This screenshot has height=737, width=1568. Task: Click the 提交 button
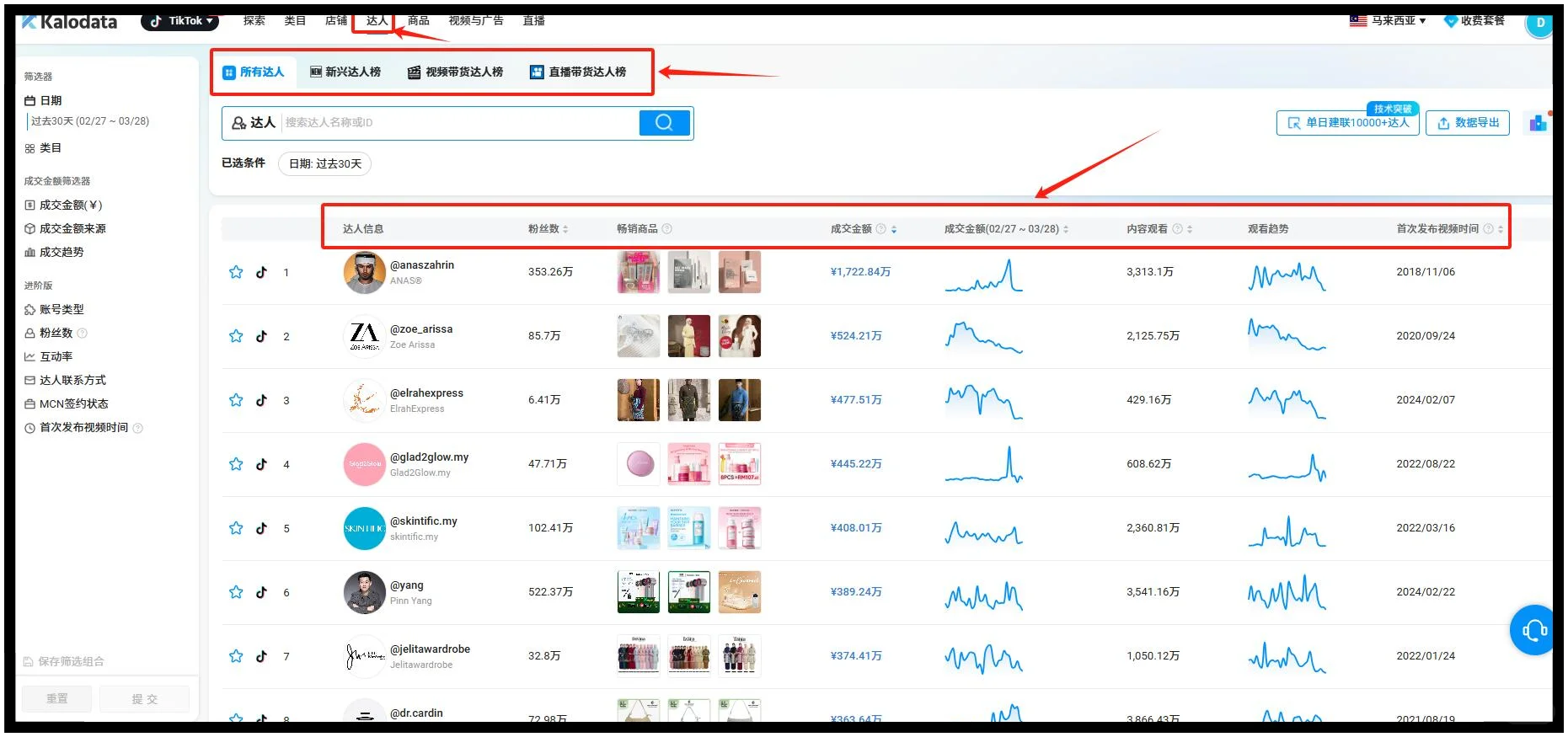144,699
